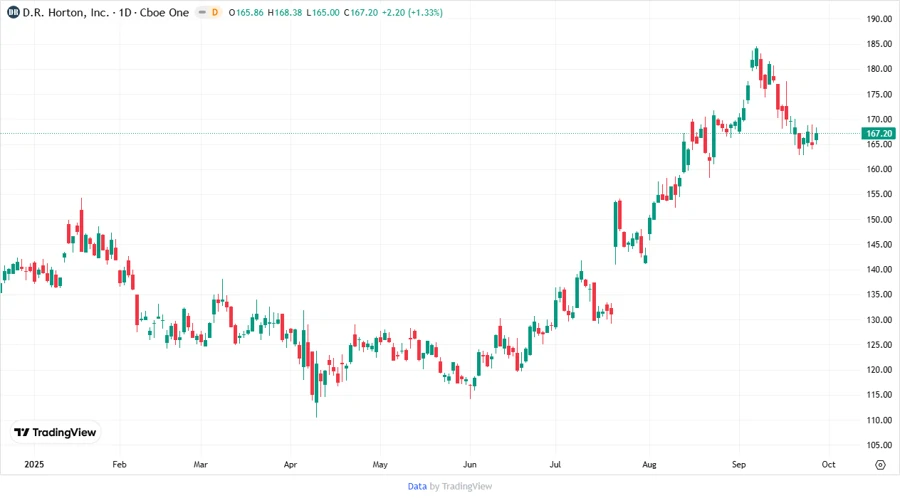Viewport: 900px width, 498px height.
Task: Click the Mar time axis label
Action: (200, 464)
